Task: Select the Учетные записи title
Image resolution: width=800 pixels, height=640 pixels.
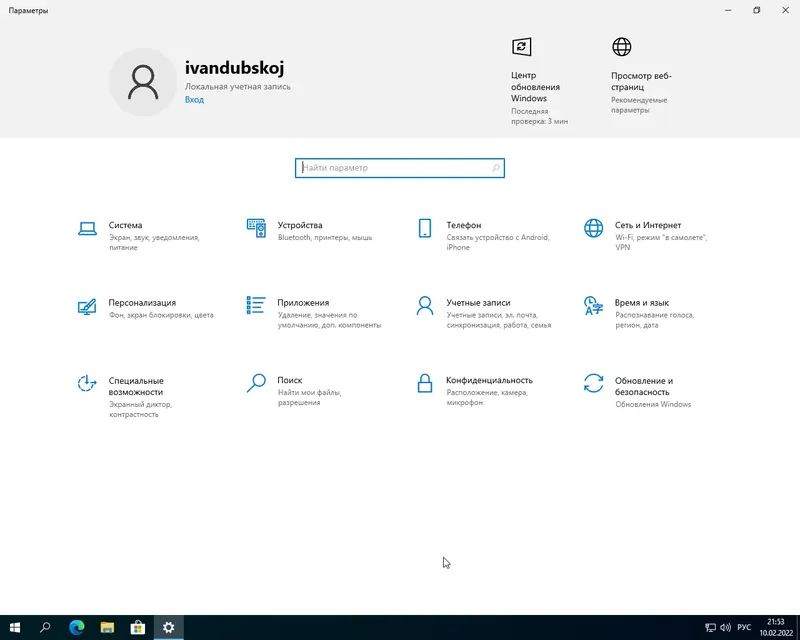Action: coord(478,303)
